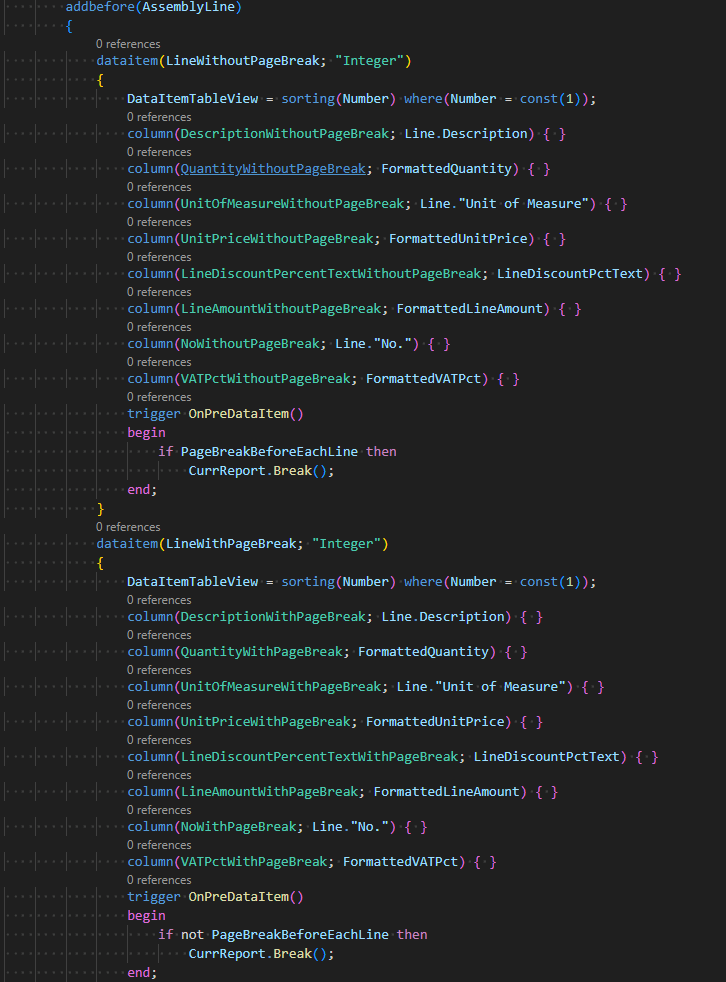Click "0 references" above LineWithoutPageBreak dataitem
This screenshot has width=726, height=982.
(127, 45)
